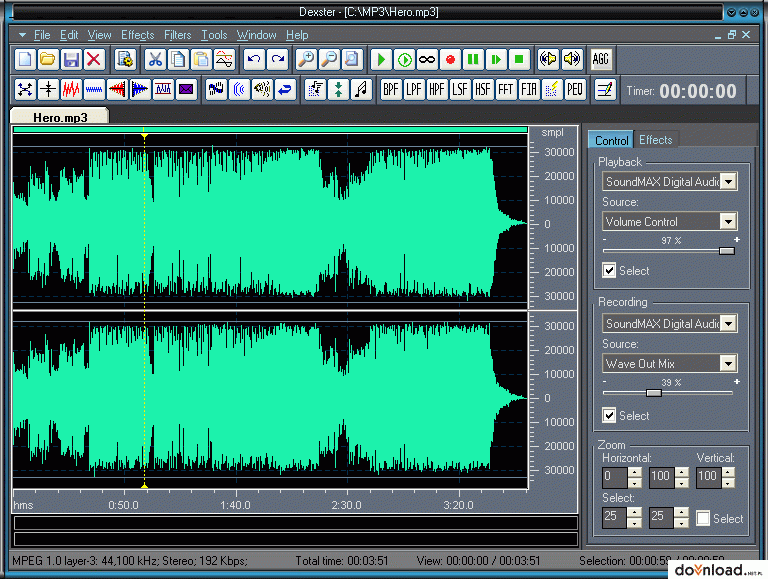This screenshot has height=579, width=768.
Task: Apply the LSF low-shelf filter
Action: [459, 90]
